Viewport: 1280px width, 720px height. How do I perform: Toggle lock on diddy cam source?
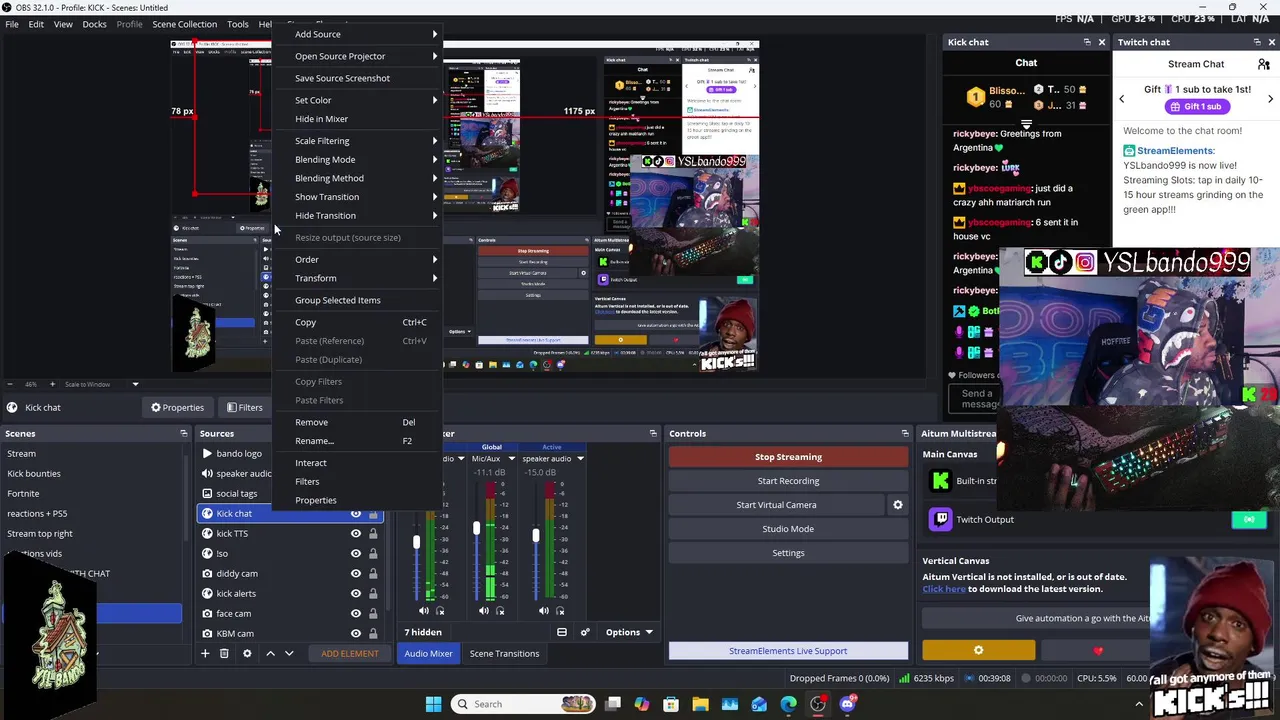tap(373, 573)
